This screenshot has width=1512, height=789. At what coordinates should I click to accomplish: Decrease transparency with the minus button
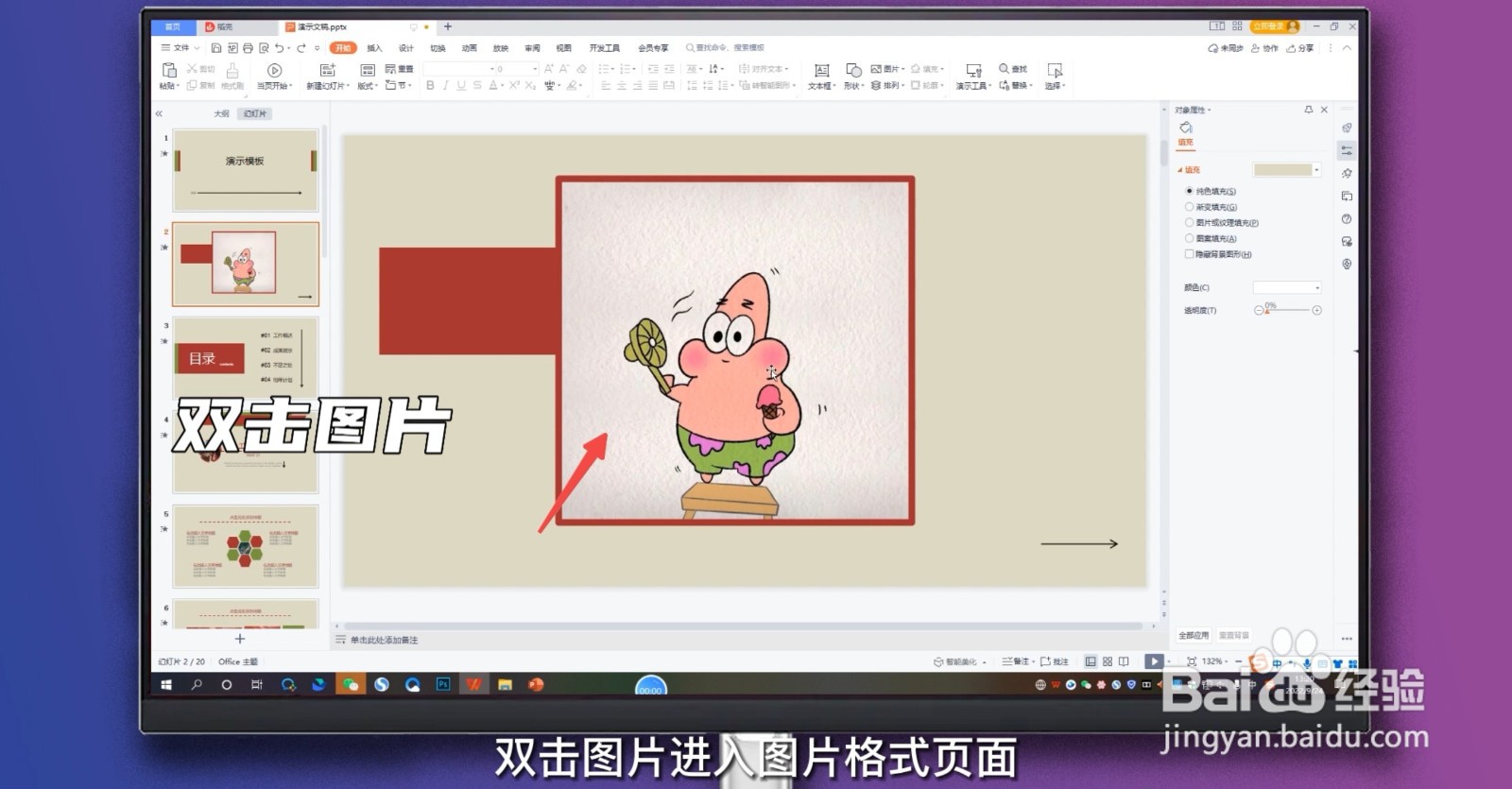1258,310
